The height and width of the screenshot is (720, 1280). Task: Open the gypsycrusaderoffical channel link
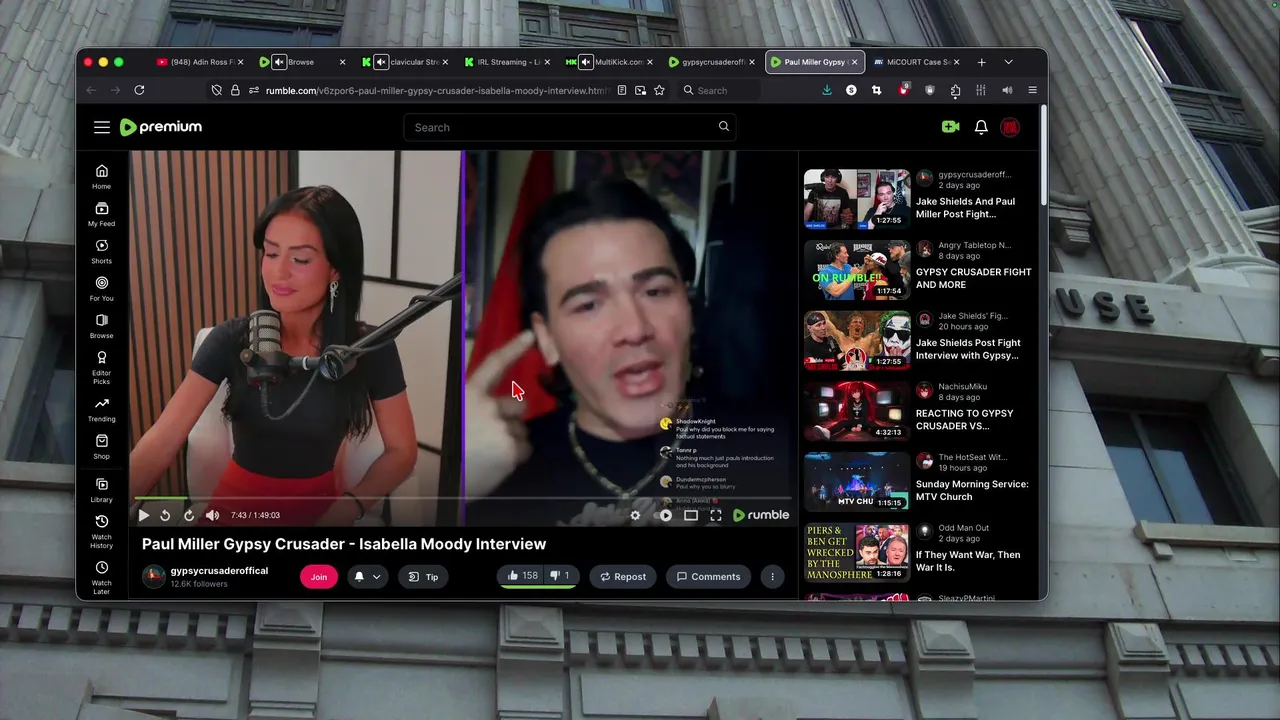[219, 571]
